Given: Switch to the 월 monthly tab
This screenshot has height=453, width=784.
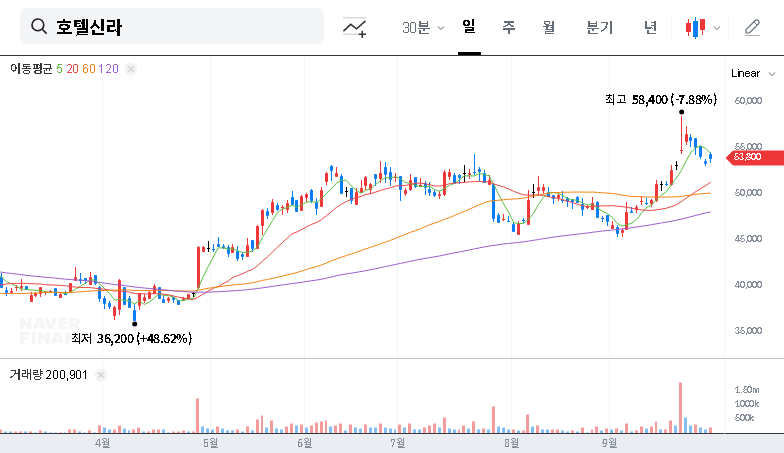Looking at the screenshot, I should tap(549, 27).
